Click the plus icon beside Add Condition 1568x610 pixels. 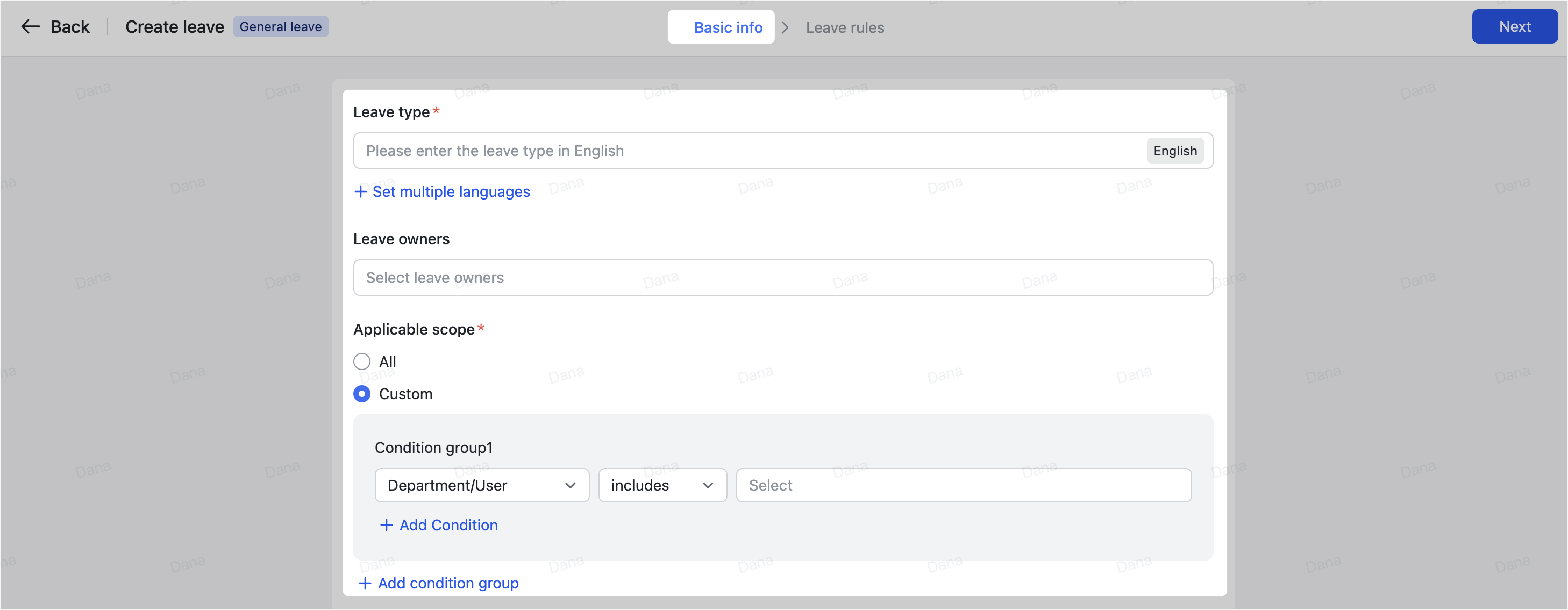(386, 525)
